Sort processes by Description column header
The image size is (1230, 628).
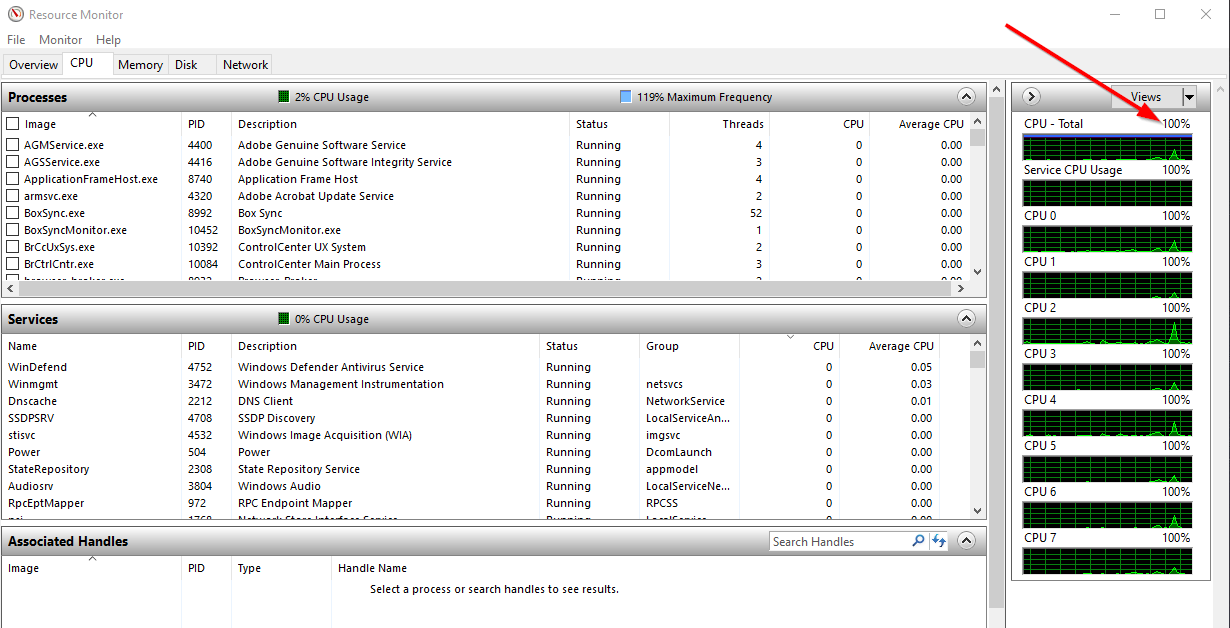(400, 124)
